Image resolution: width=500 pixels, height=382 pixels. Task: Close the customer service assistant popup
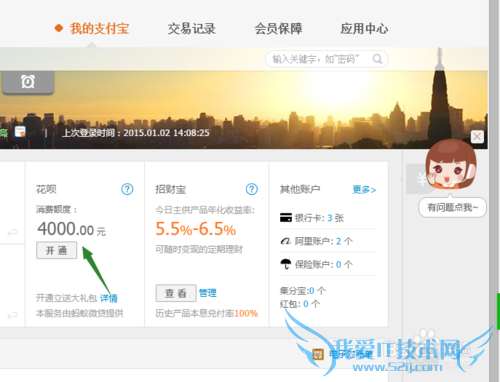coord(477,137)
